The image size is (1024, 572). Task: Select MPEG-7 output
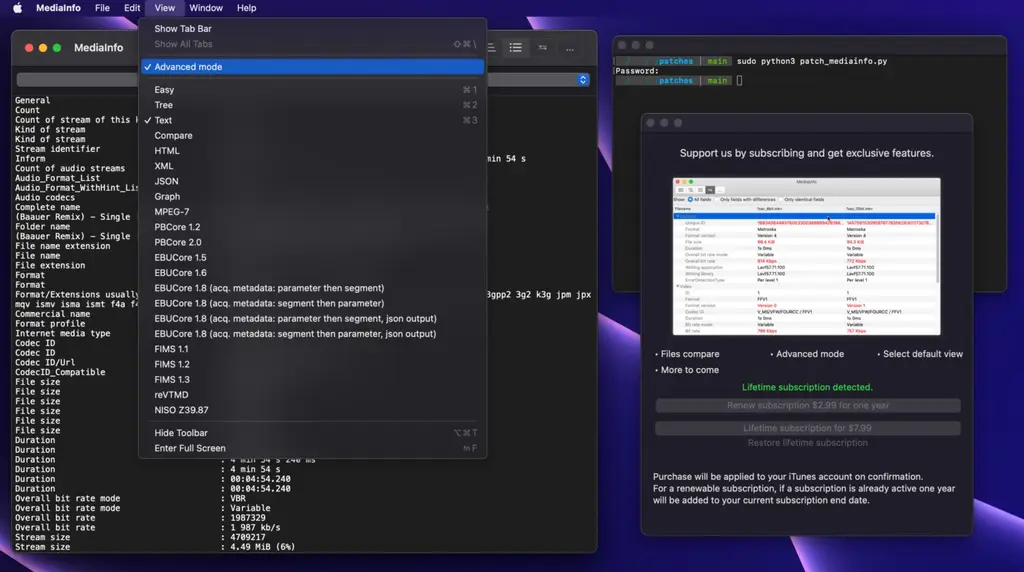tap(312, 212)
